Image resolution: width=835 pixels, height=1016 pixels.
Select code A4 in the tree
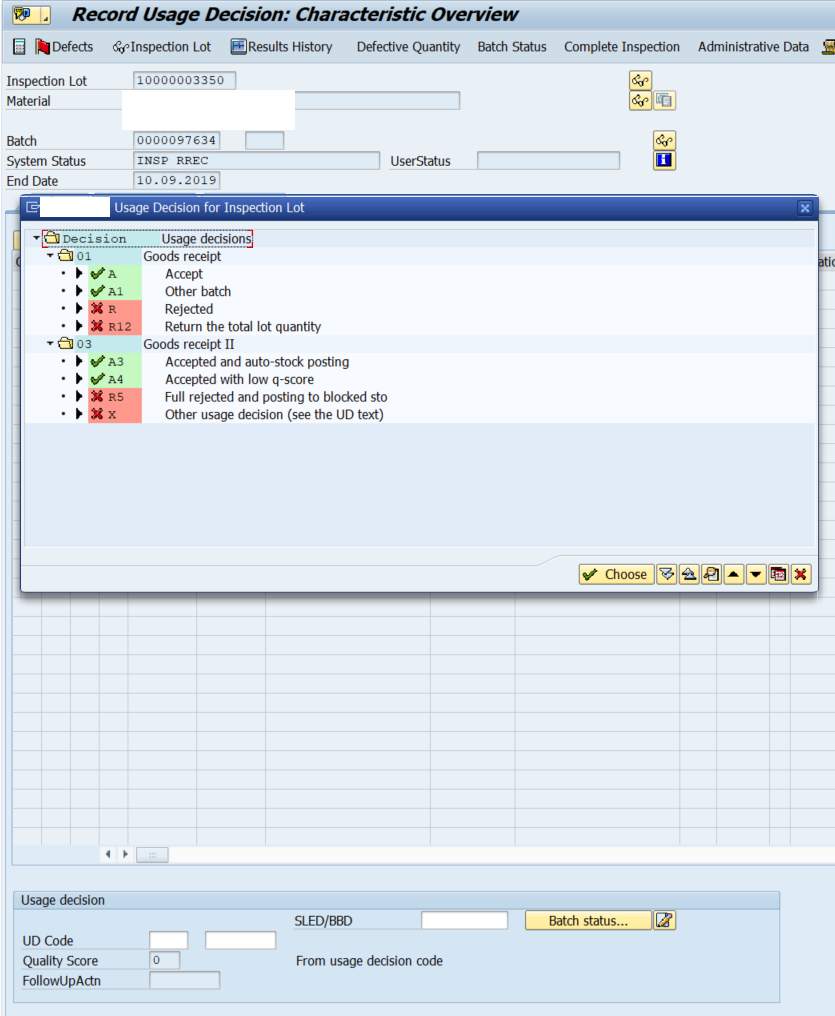(115, 378)
